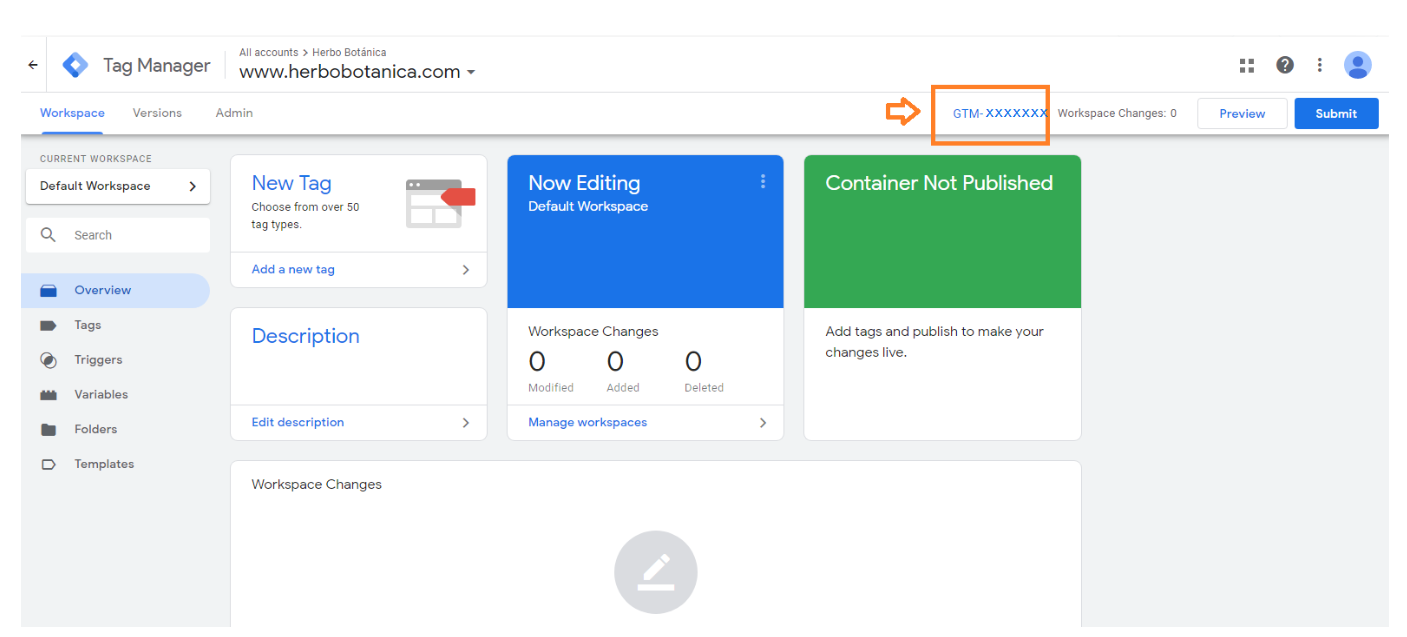1407x637 pixels.
Task: Click the back arrow icon
Action: click(33, 65)
